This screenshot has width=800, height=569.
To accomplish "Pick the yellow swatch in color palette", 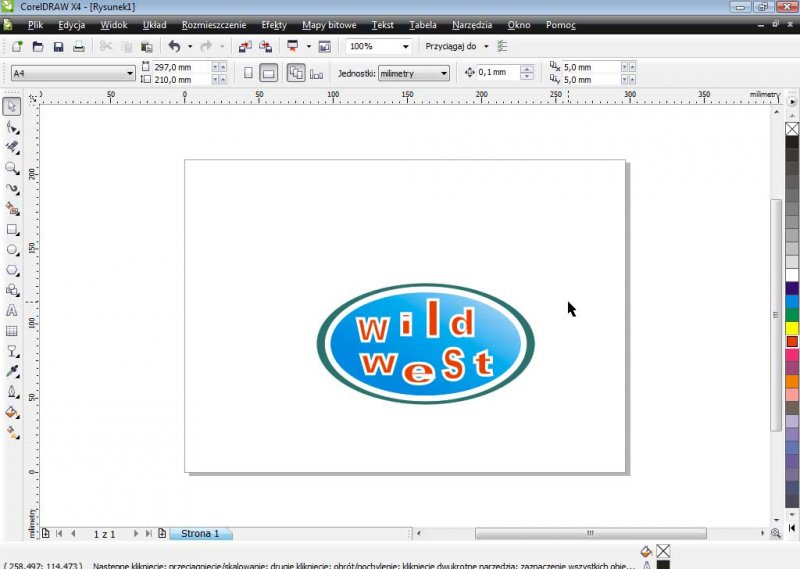I will click(792, 328).
